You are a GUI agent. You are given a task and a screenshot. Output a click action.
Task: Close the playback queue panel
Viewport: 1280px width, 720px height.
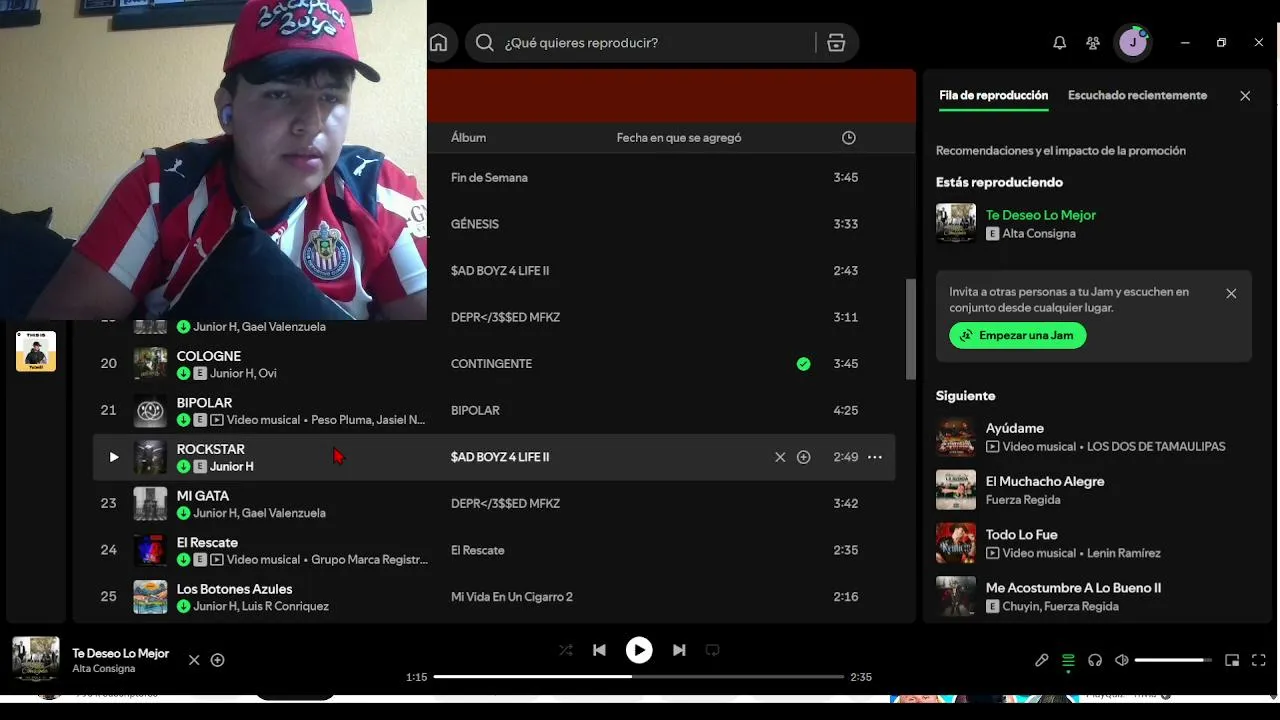(1245, 96)
